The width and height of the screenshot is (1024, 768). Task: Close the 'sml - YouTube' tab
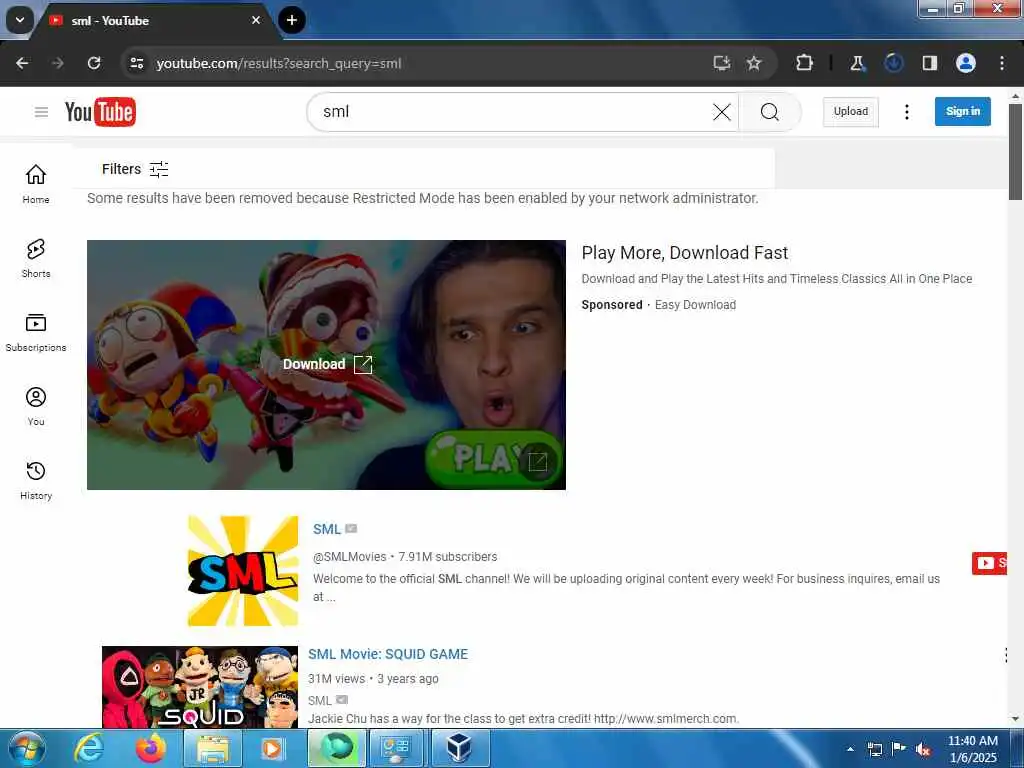pos(256,20)
